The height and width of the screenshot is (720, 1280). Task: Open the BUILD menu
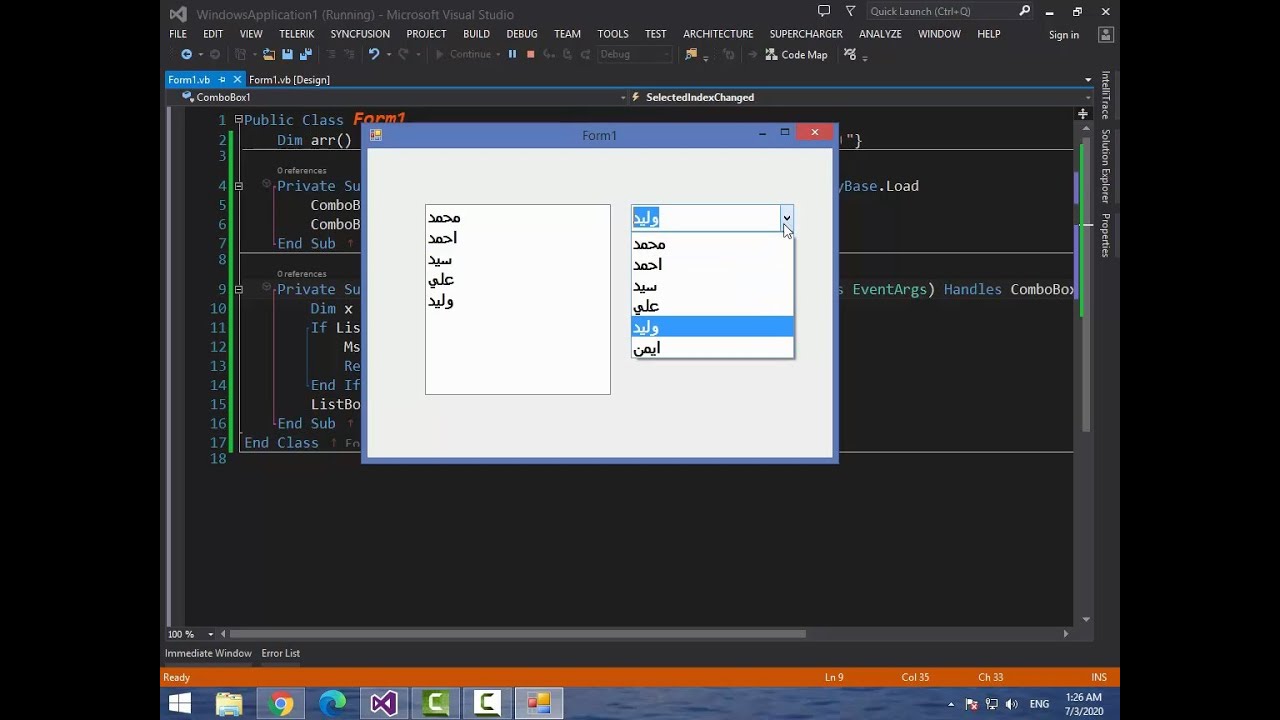coord(476,34)
